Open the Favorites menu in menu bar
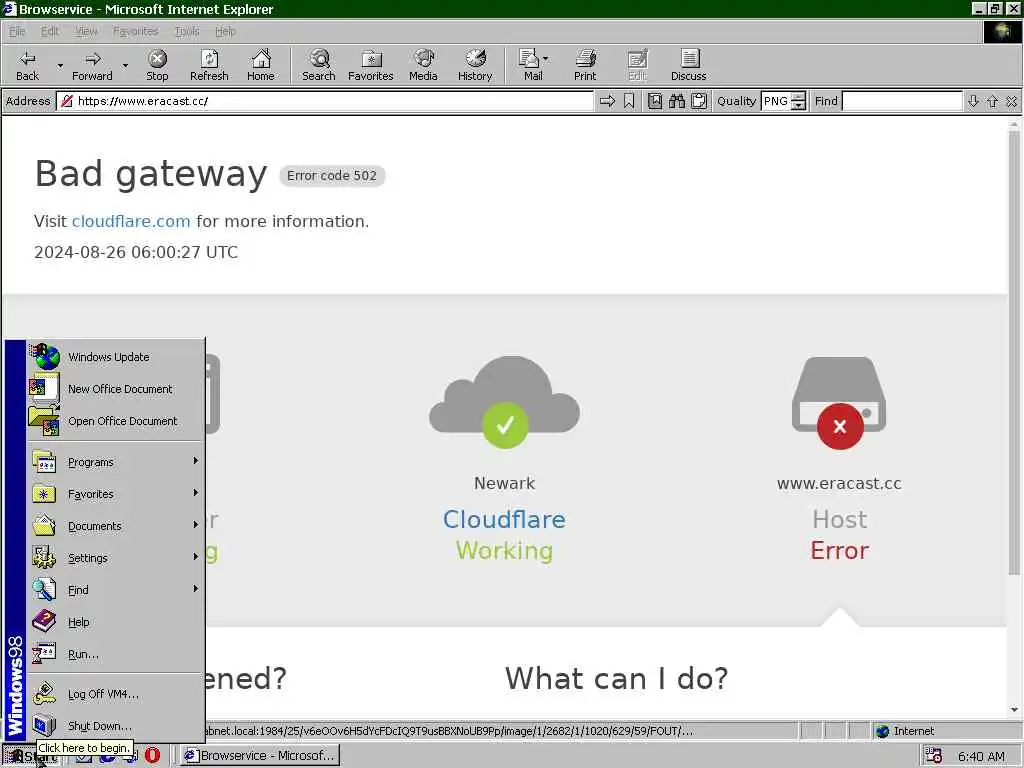The height and width of the screenshot is (768, 1024). pos(135,31)
